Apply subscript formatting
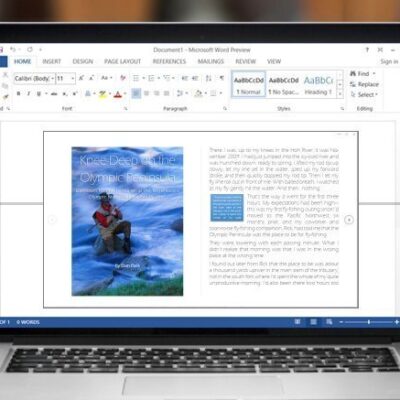 pyautogui.click(x=65, y=94)
